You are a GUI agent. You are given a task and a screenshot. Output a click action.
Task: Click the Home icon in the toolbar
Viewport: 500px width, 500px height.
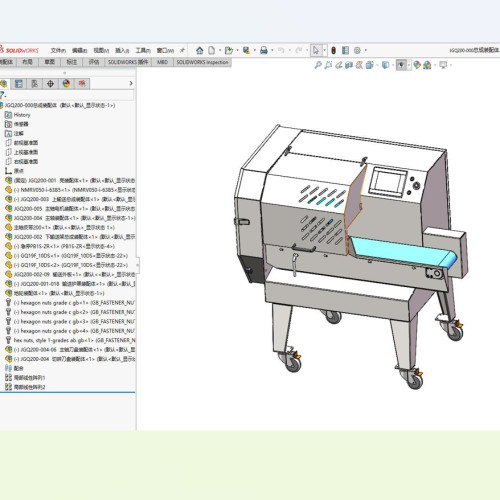pos(200,50)
